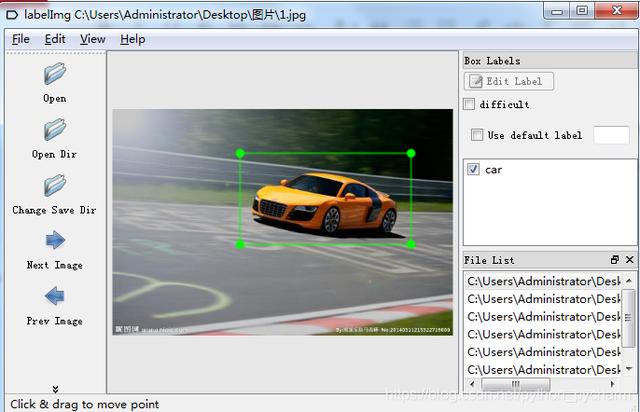Viewport: 640px width, 412px height.
Task: Uncheck the car label checkbox
Action: [473, 170]
